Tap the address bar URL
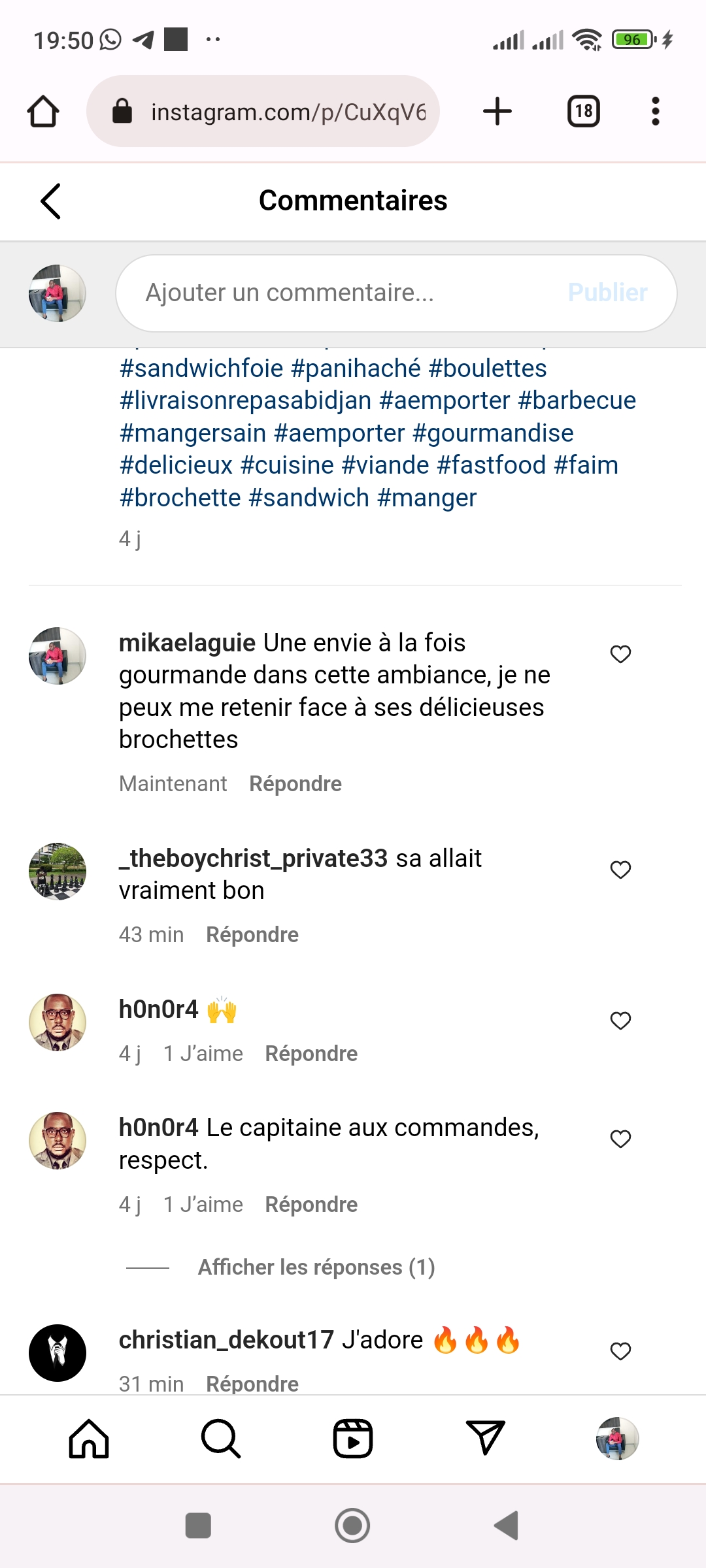This screenshot has width=706, height=1568. tap(288, 112)
